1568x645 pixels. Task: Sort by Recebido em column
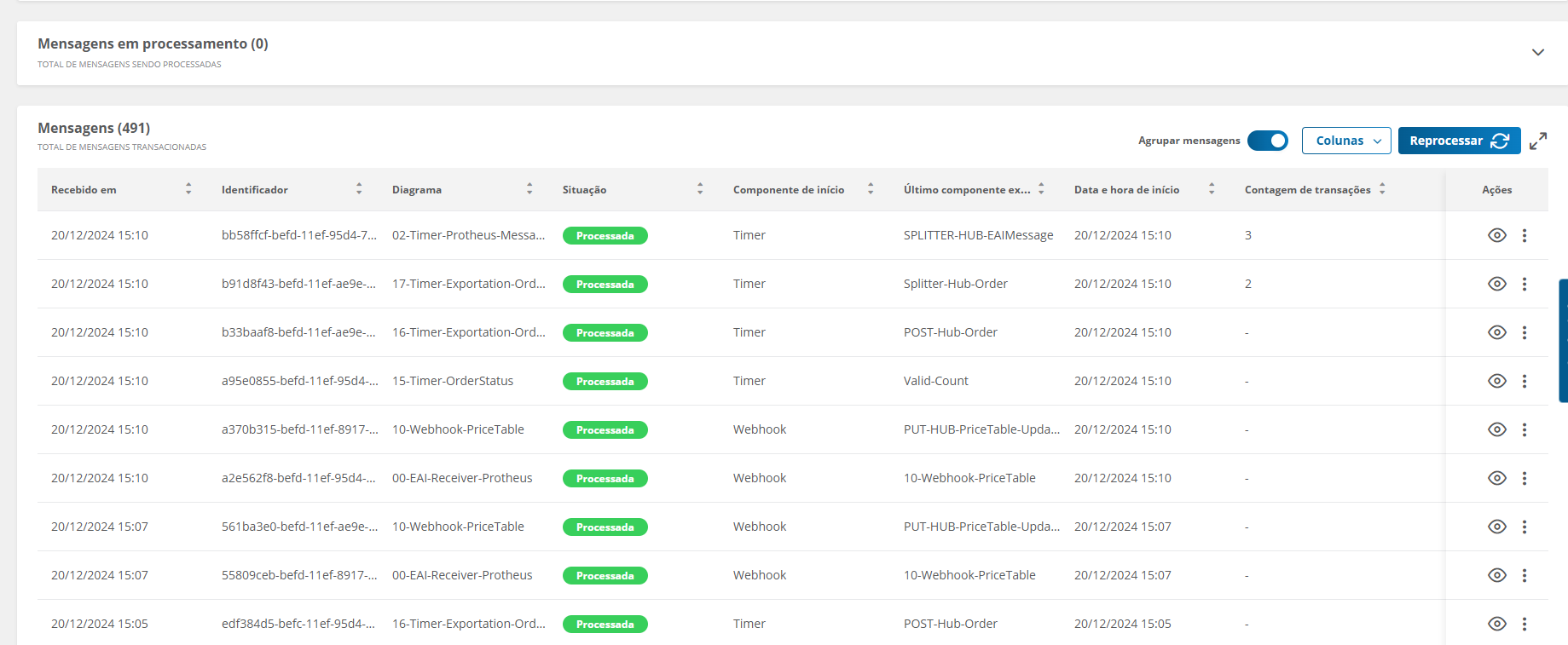(x=188, y=189)
